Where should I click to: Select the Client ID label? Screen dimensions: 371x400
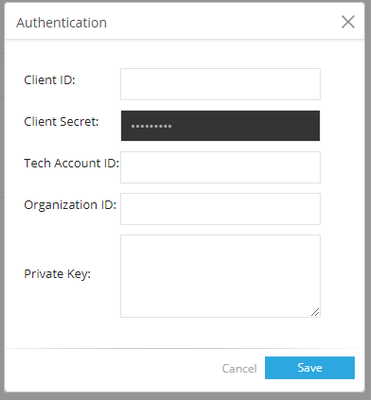pyautogui.click(x=50, y=80)
